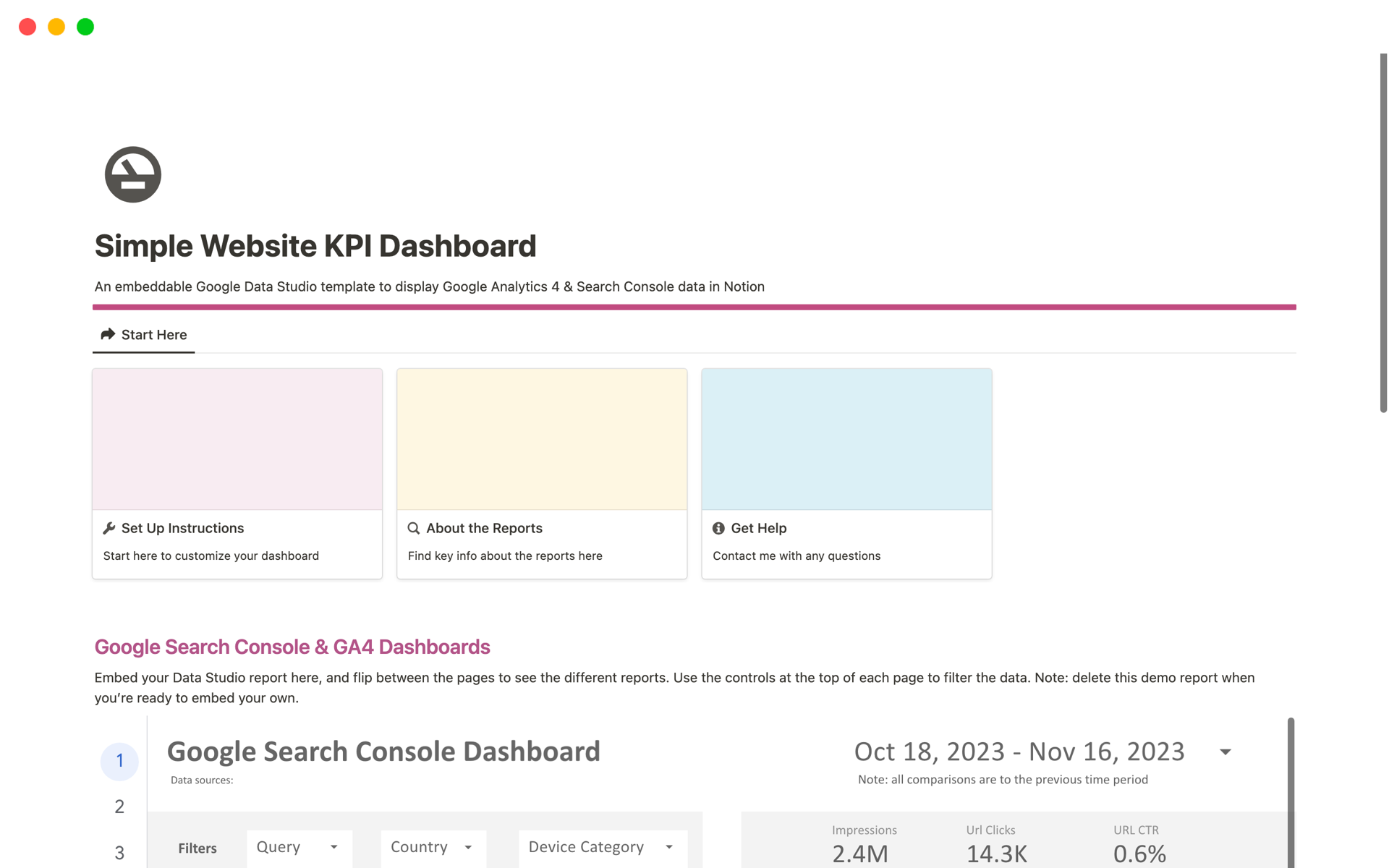The width and height of the screenshot is (1389, 868).
Task: Open the Get Help card title
Action: click(758, 528)
